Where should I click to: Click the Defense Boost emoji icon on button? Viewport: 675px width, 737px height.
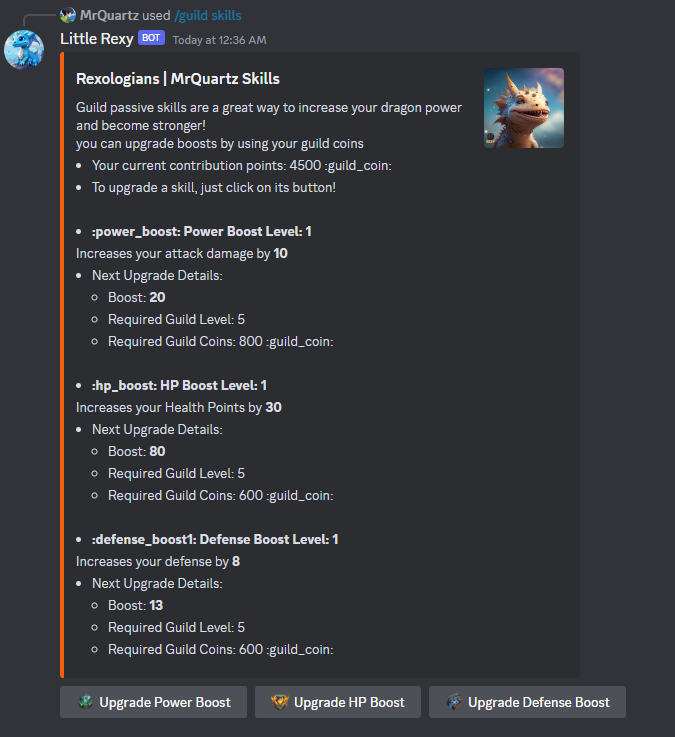tap(454, 702)
